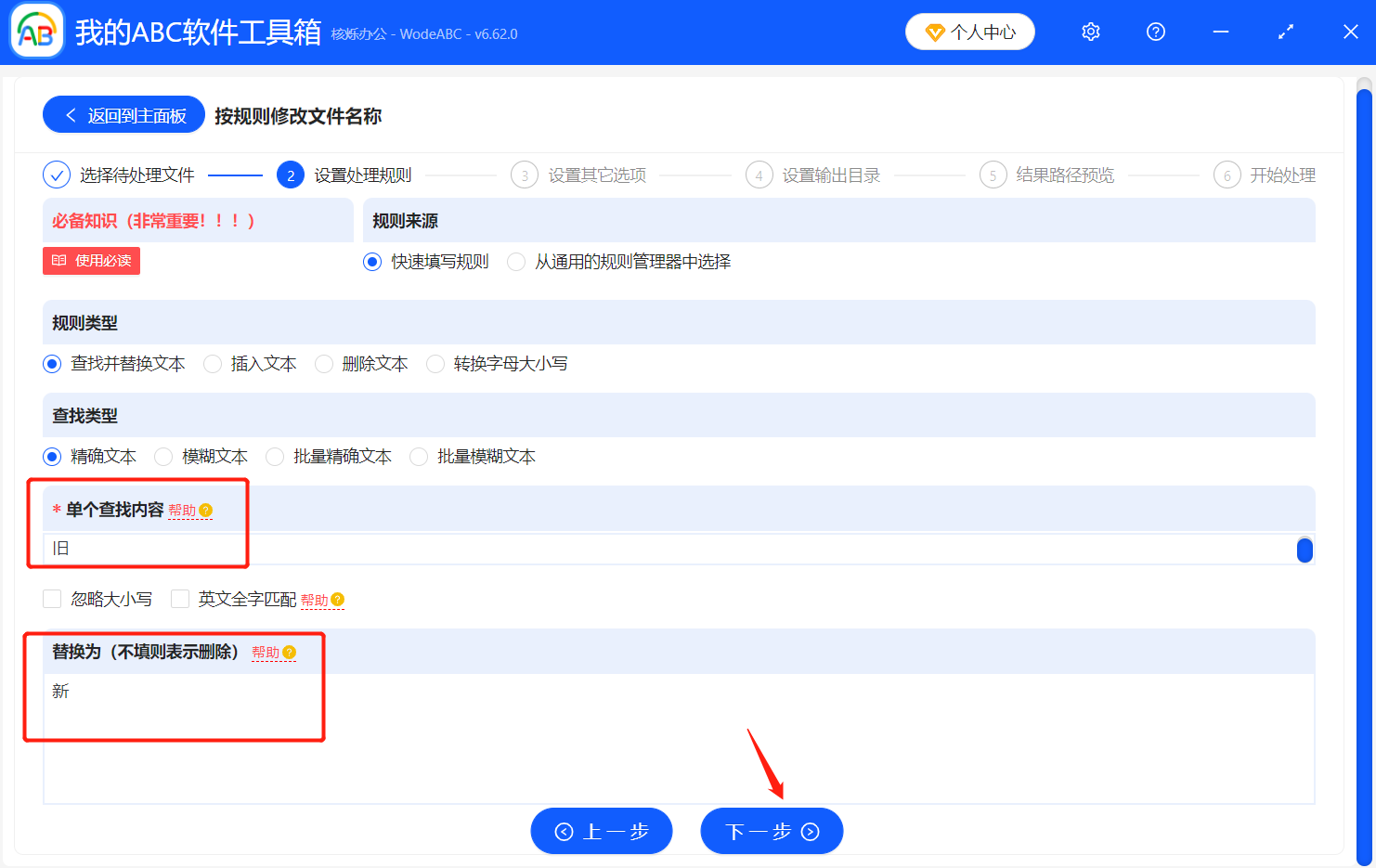Image resolution: width=1376 pixels, height=868 pixels.
Task: Open the Personal Center (个人中心)
Action: (969, 31)
